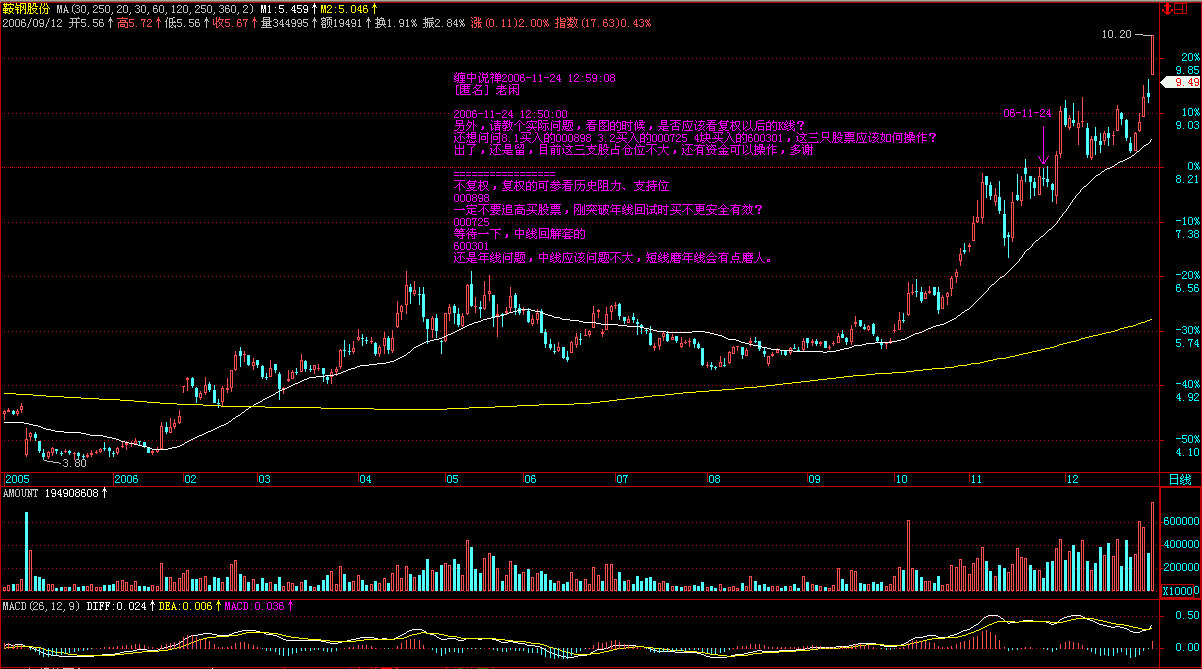1202x669 pixels.
Task: Click the stock name 鞍钢股份
Action: coord(24,8)
